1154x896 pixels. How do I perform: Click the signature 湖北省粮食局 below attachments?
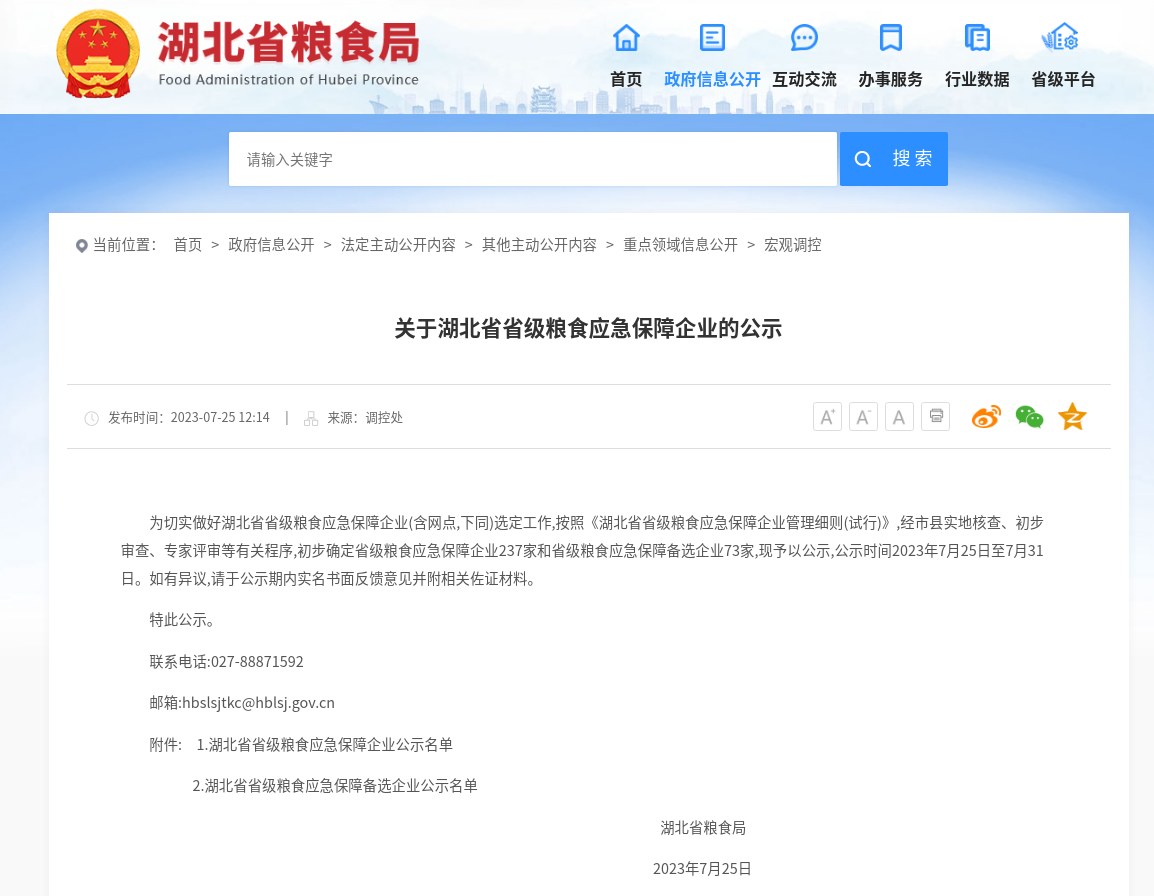[x=703, y=828]
